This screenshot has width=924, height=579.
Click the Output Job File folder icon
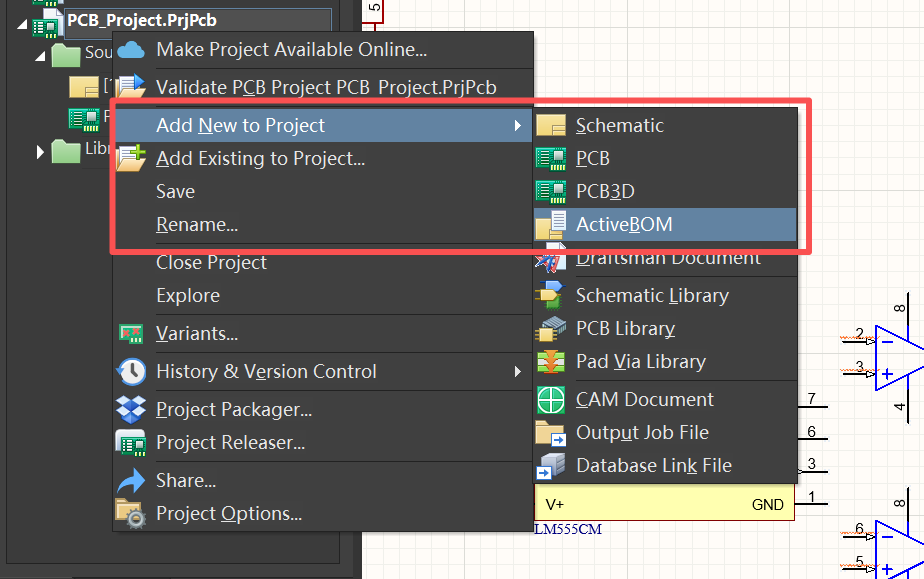coord(551,433)
